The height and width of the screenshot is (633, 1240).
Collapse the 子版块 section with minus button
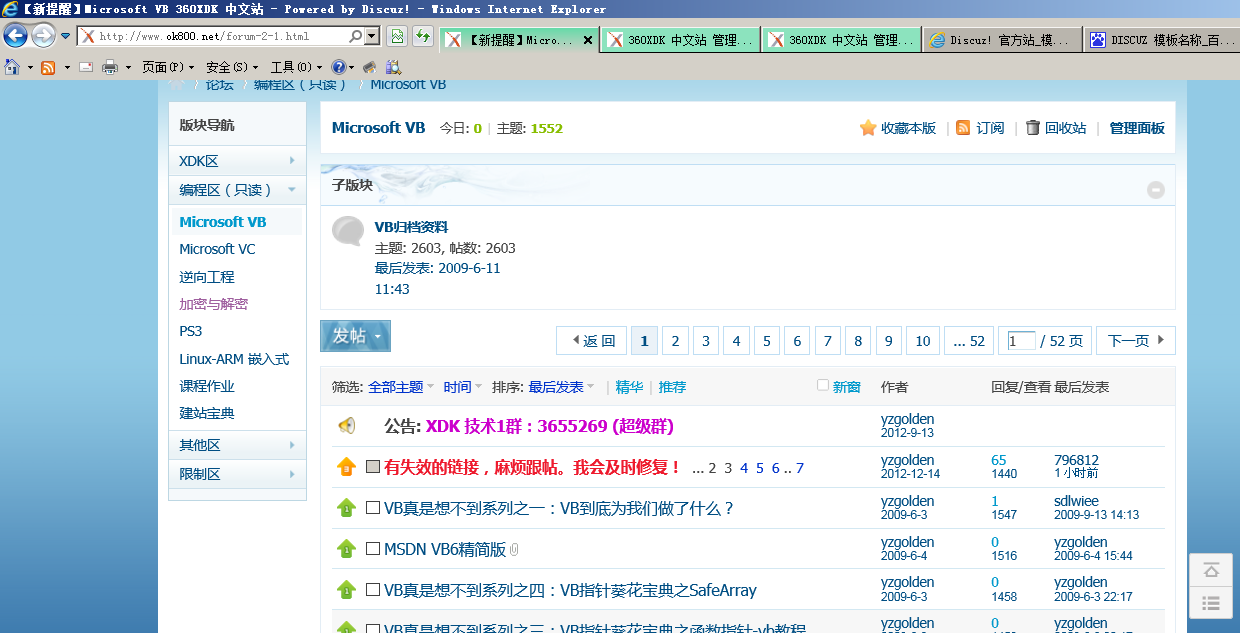1155,189
